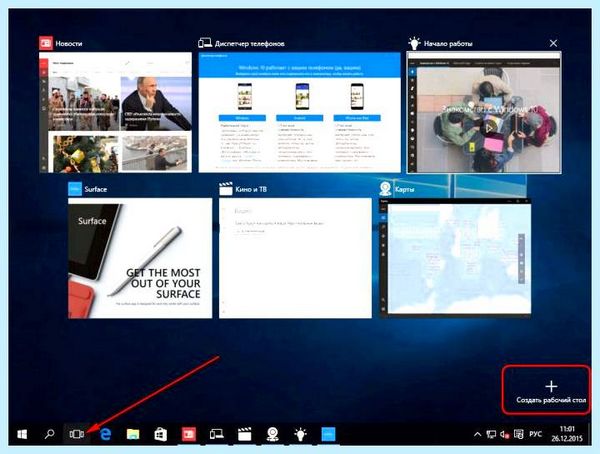Click the Кино и ТВ title text
The image size is (600, 454).
click(x=251, y=189)
